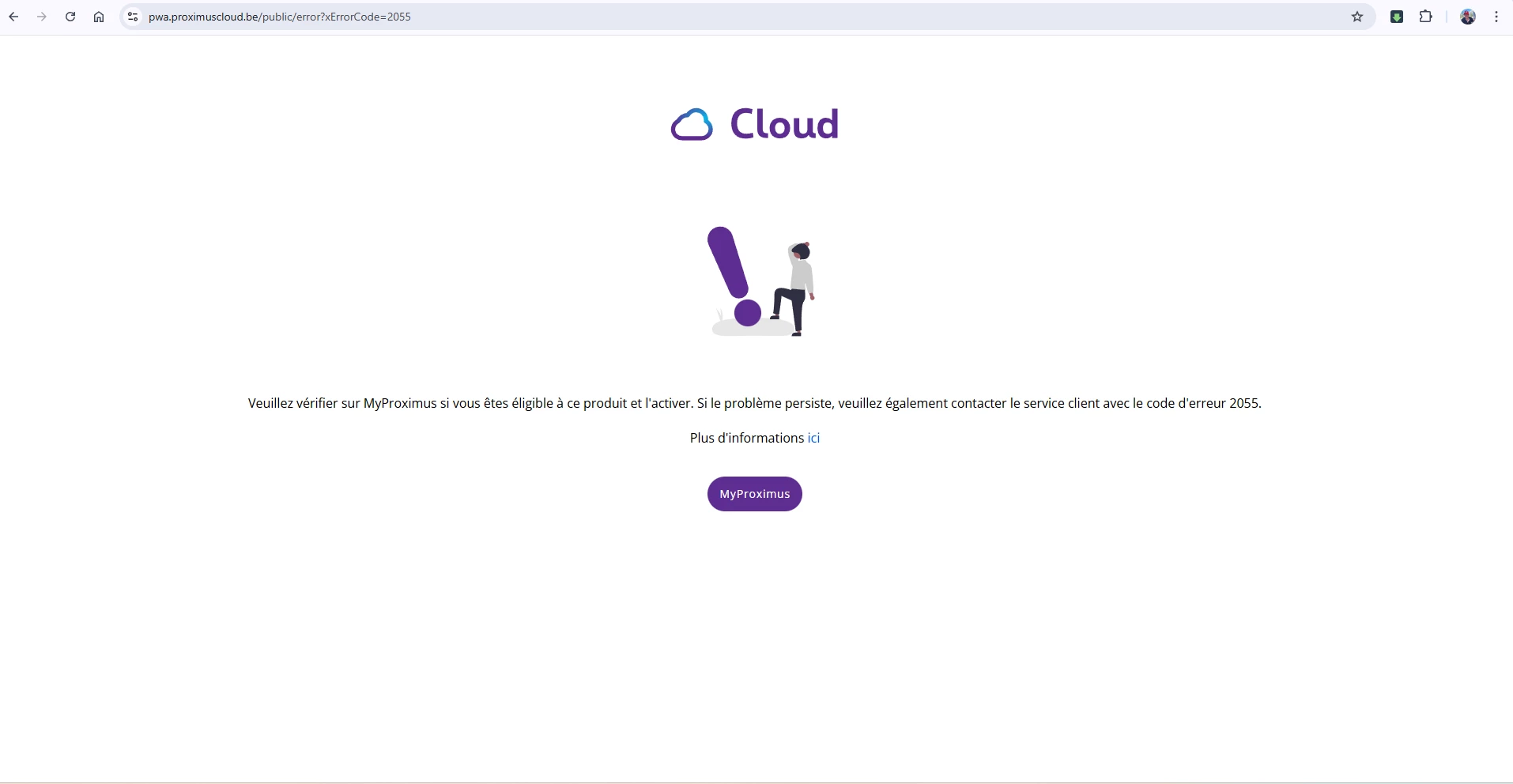Go back to the previous page
This screenshot has height=784, width=1513.
point(13,17)
